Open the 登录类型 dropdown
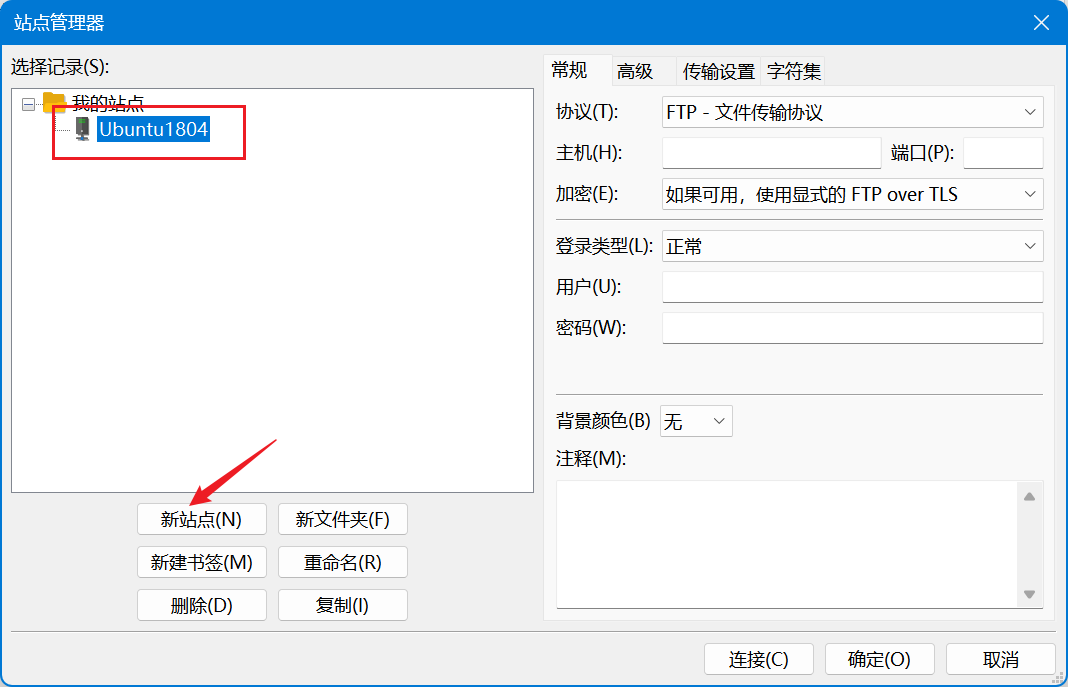This screenshot has height=687, width=1068. (x=852, y=246)
